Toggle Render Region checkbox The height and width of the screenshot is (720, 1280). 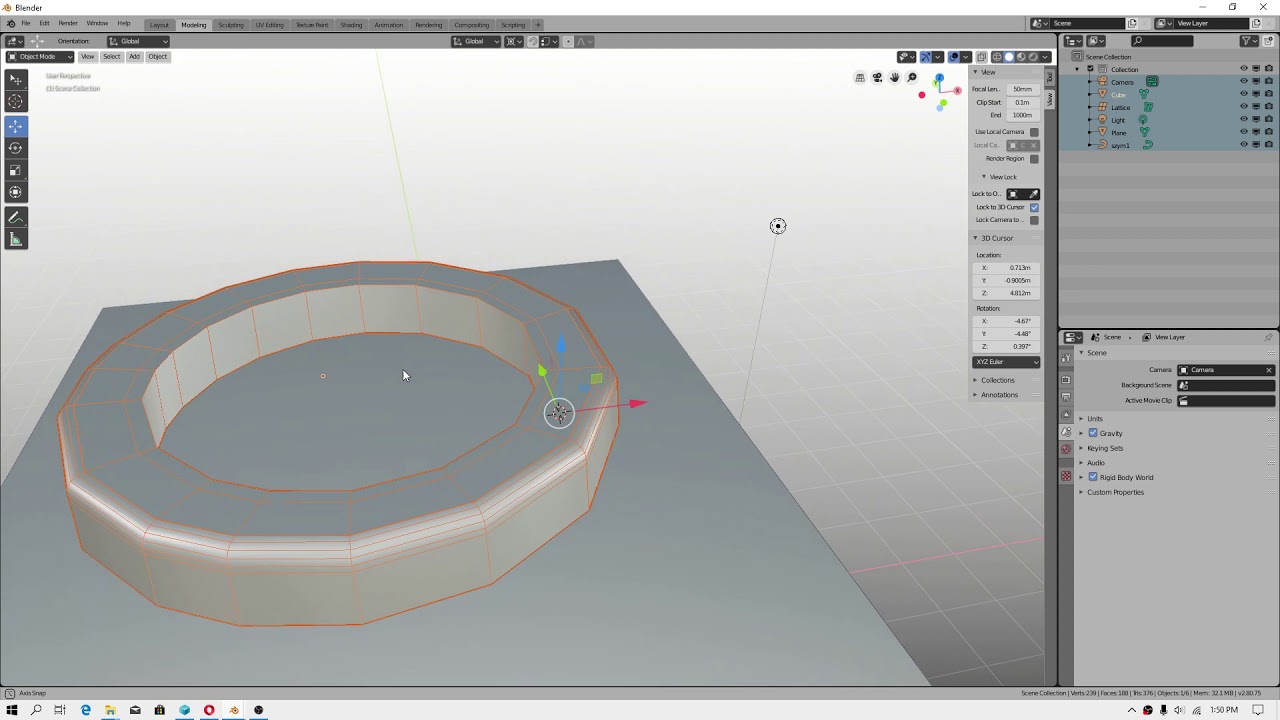coord(1034,159)
